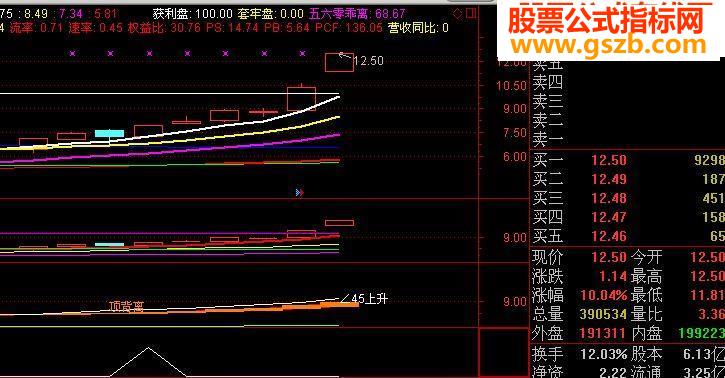
Task: Click the PCF: 136.05 value
Action: click(x=349, y=28)
